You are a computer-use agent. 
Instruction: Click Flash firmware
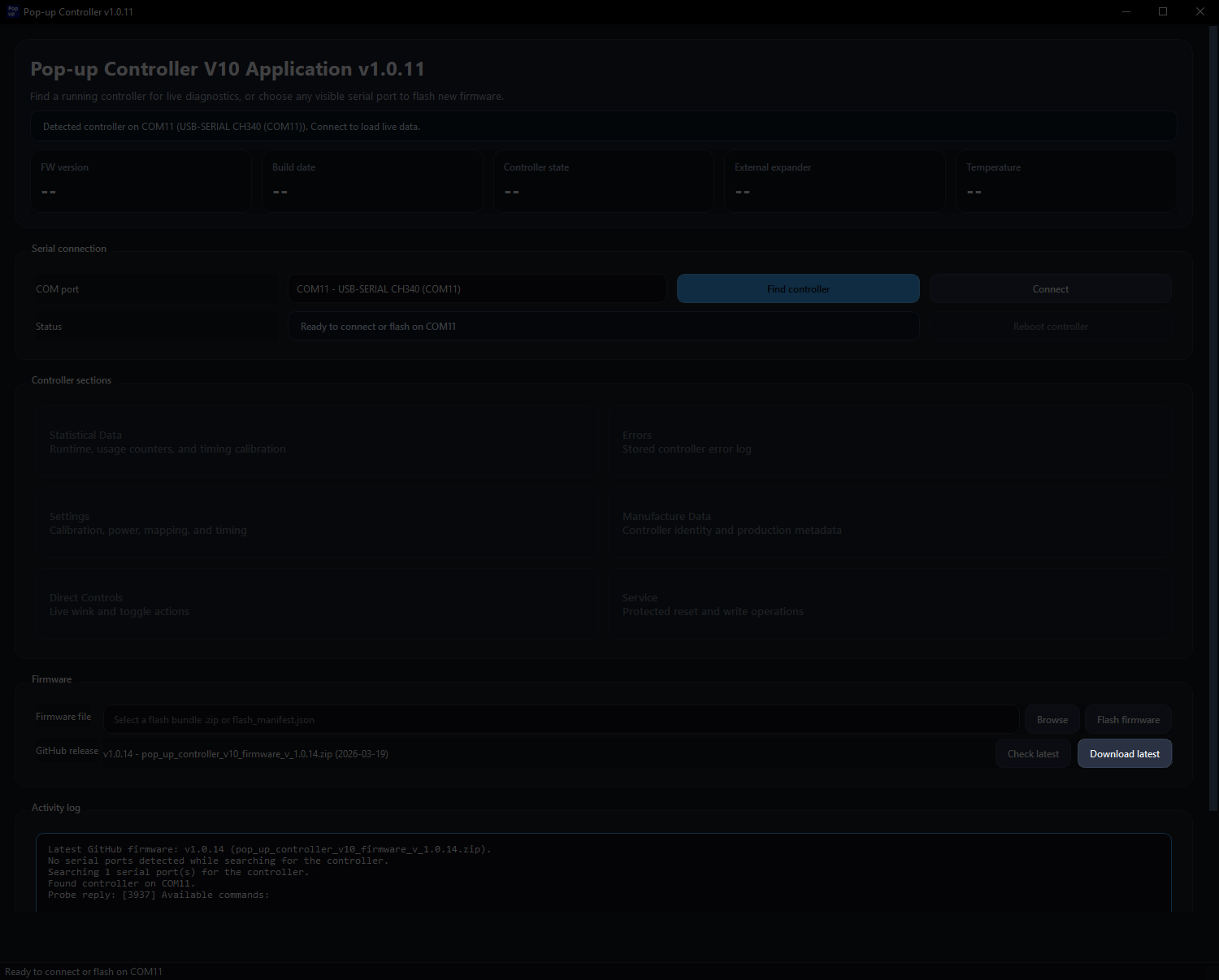click(1128, 719)
